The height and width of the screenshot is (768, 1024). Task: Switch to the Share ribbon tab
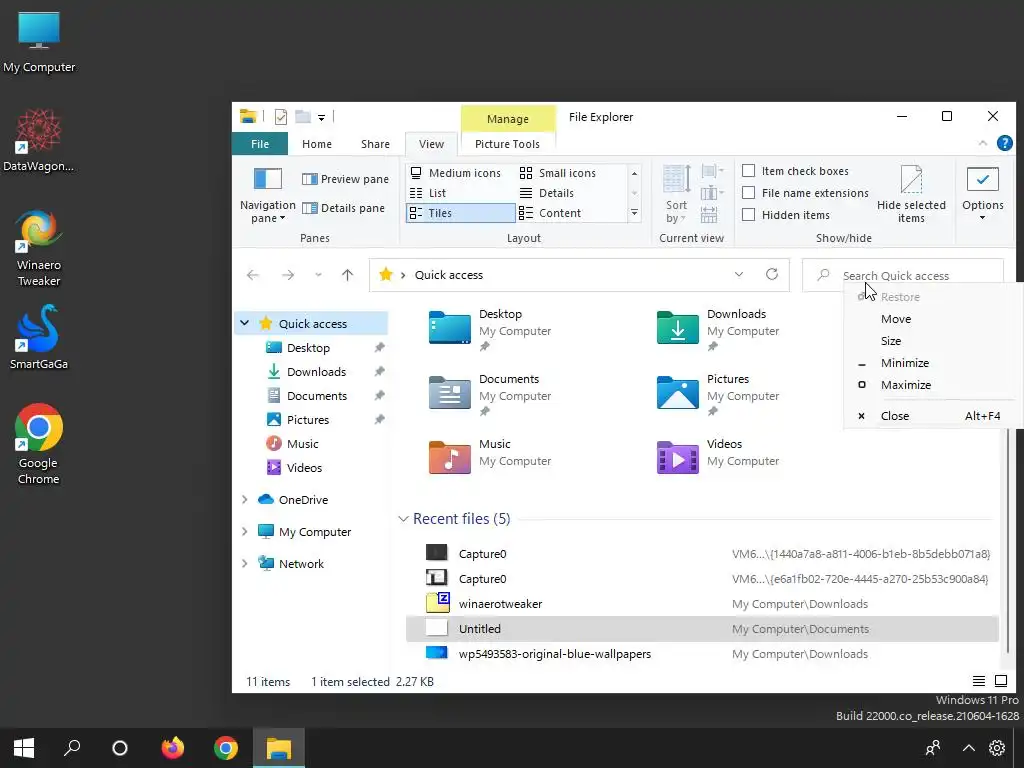[x=376, y=144]
